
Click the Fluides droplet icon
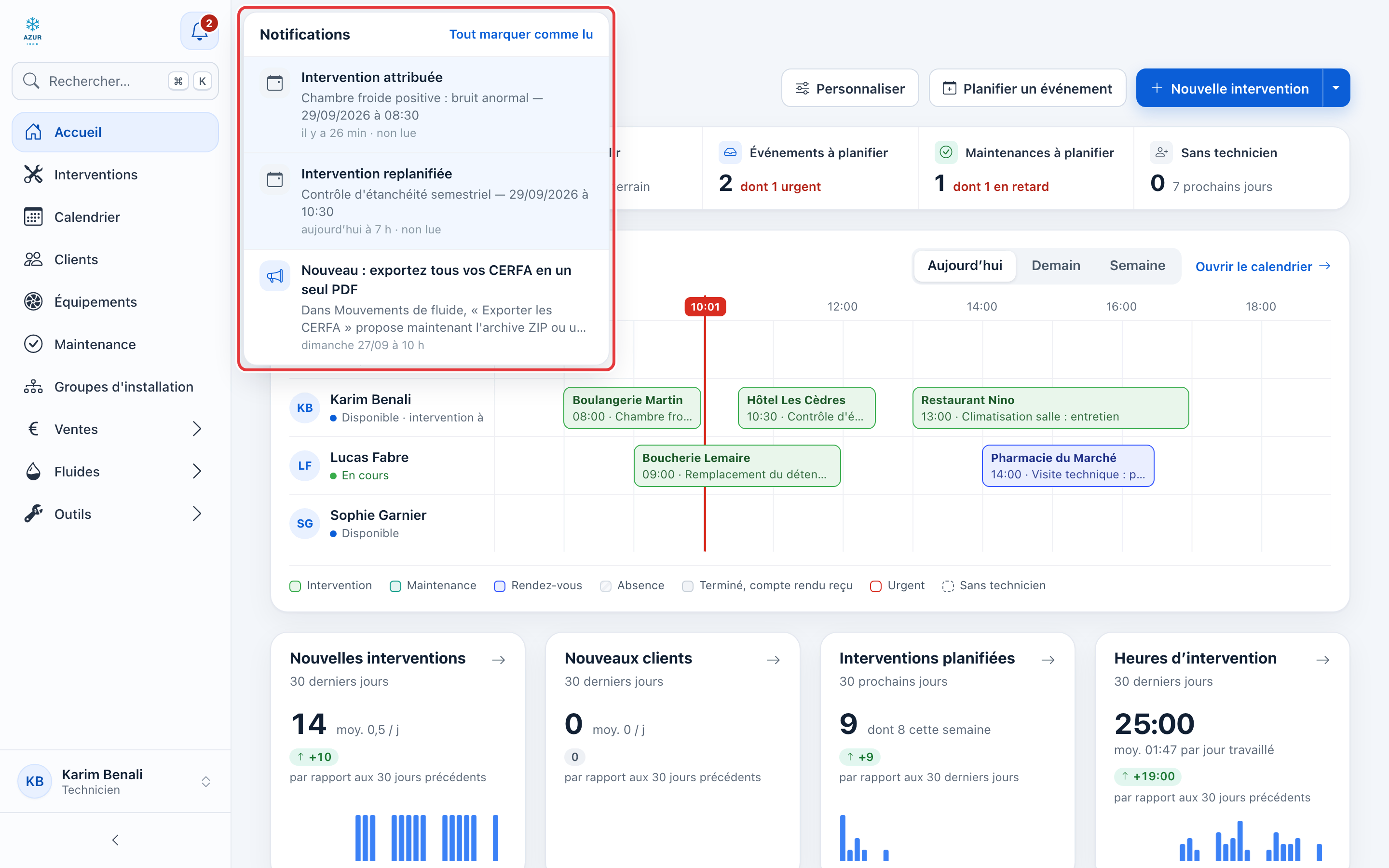[x=33, y=472]
